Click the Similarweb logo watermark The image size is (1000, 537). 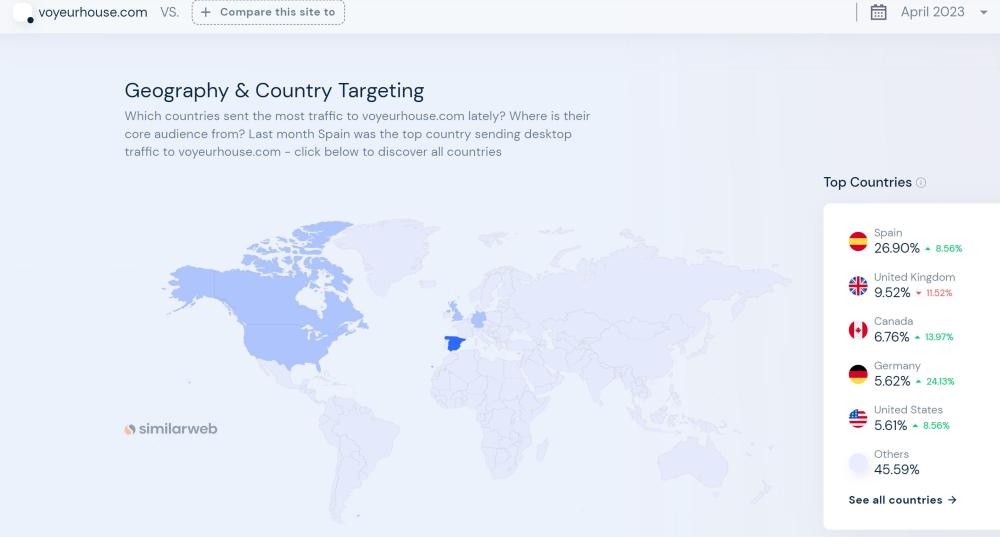pos(170,429)
